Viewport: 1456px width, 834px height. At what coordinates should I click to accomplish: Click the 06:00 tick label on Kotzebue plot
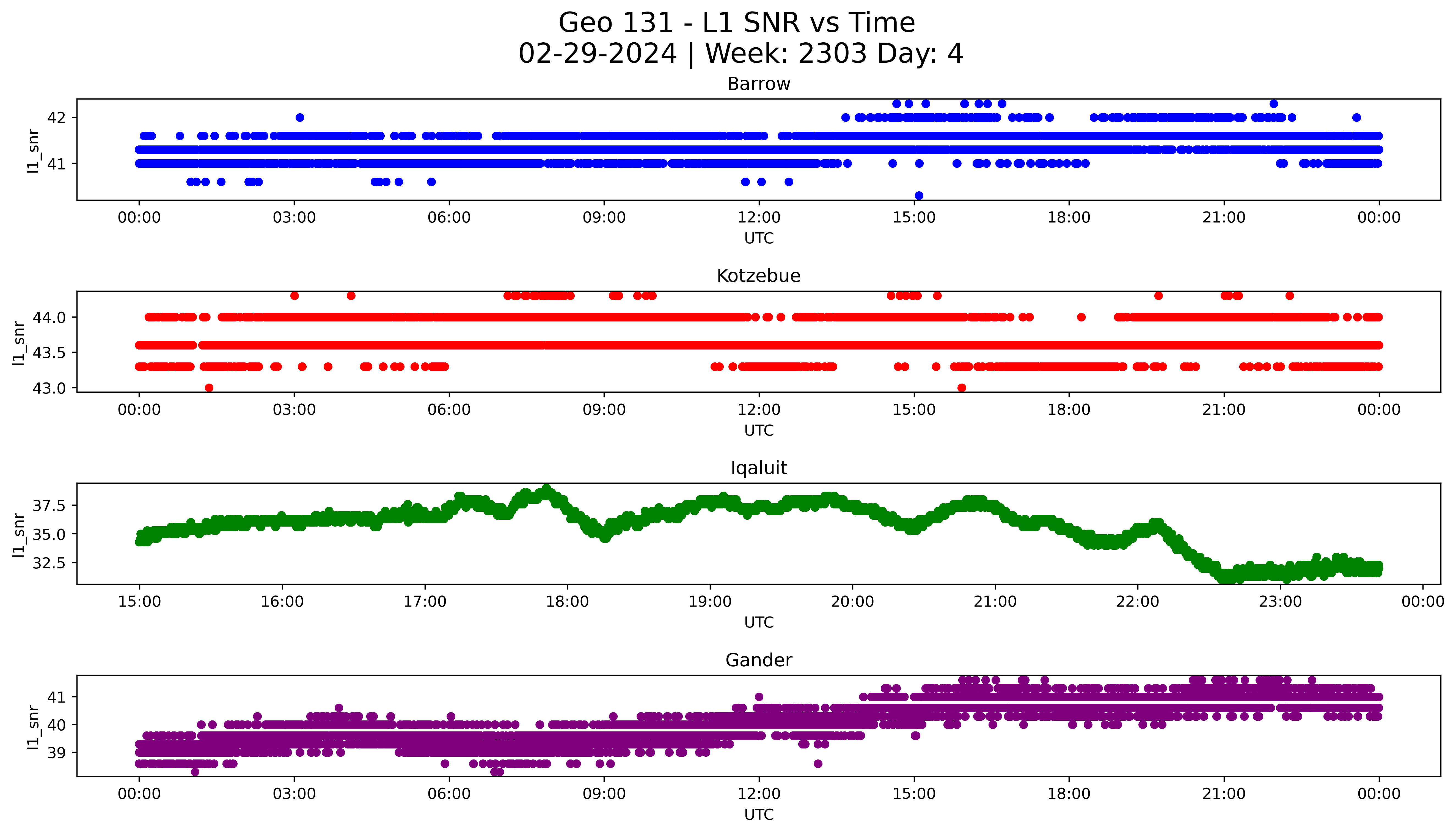[449, 409]
